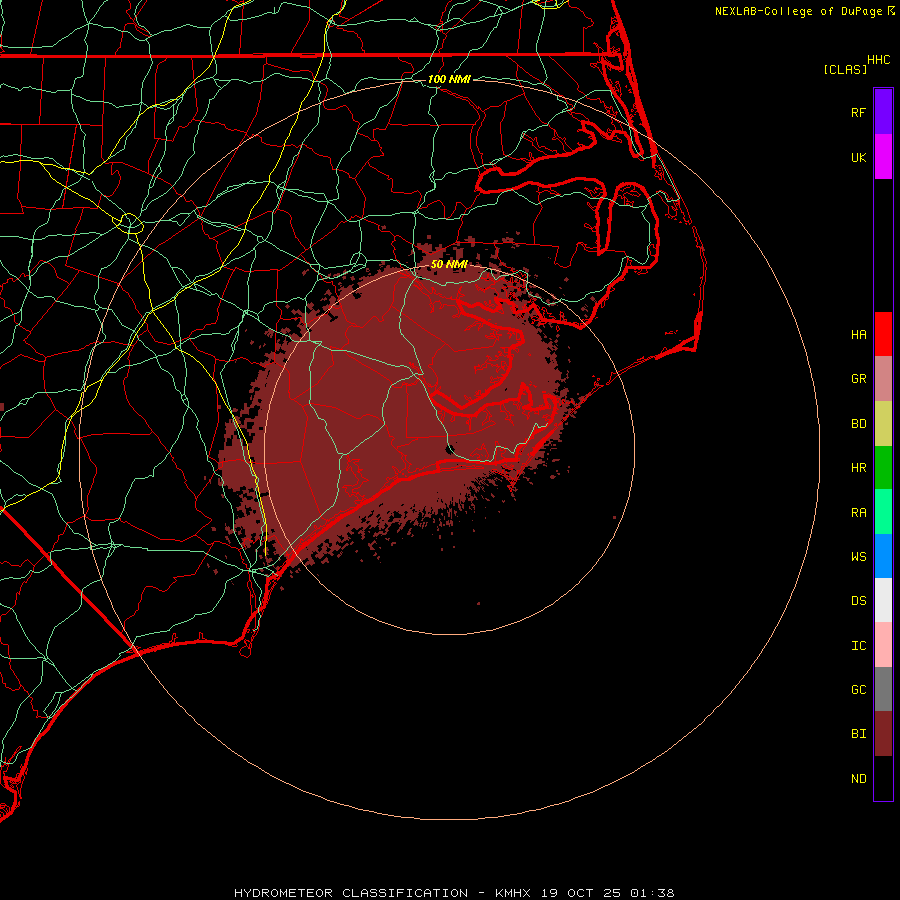Click the 50 NMI range ring label
This screenshot has width=900, height=900.
tap(449, 264)
